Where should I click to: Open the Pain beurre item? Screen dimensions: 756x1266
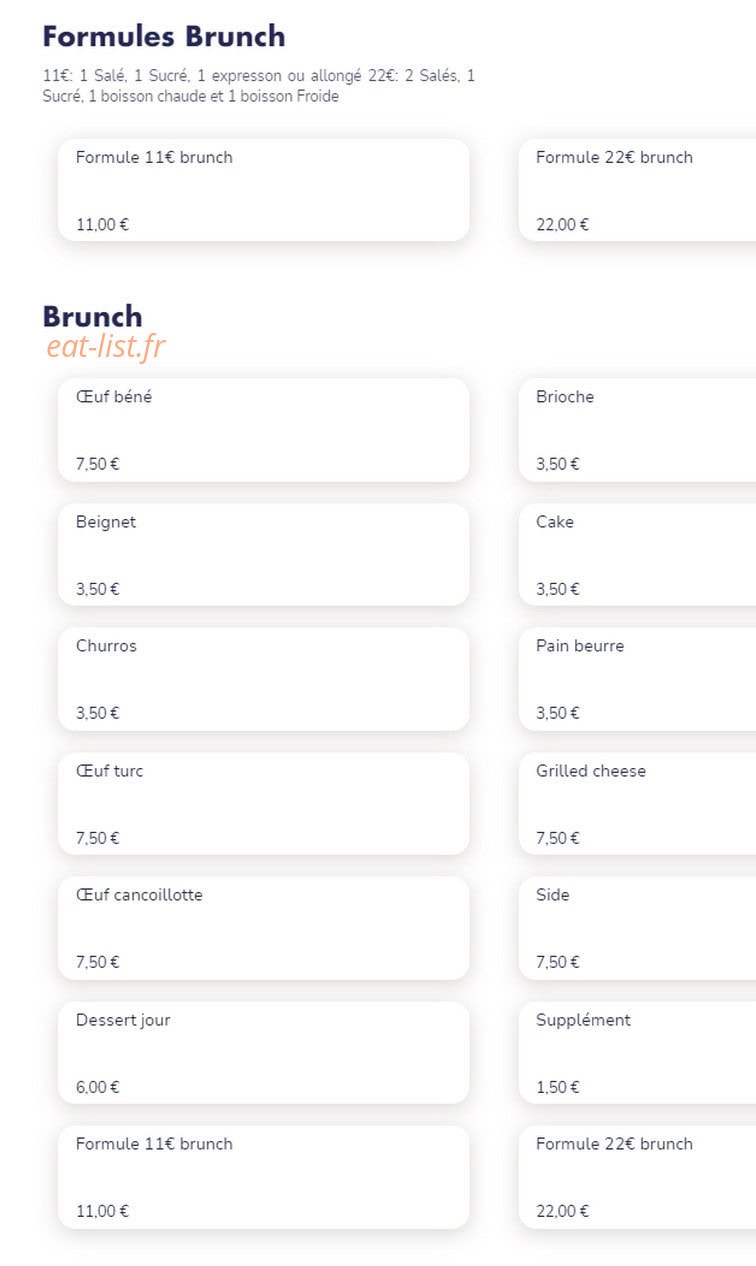tap(637, 679)
